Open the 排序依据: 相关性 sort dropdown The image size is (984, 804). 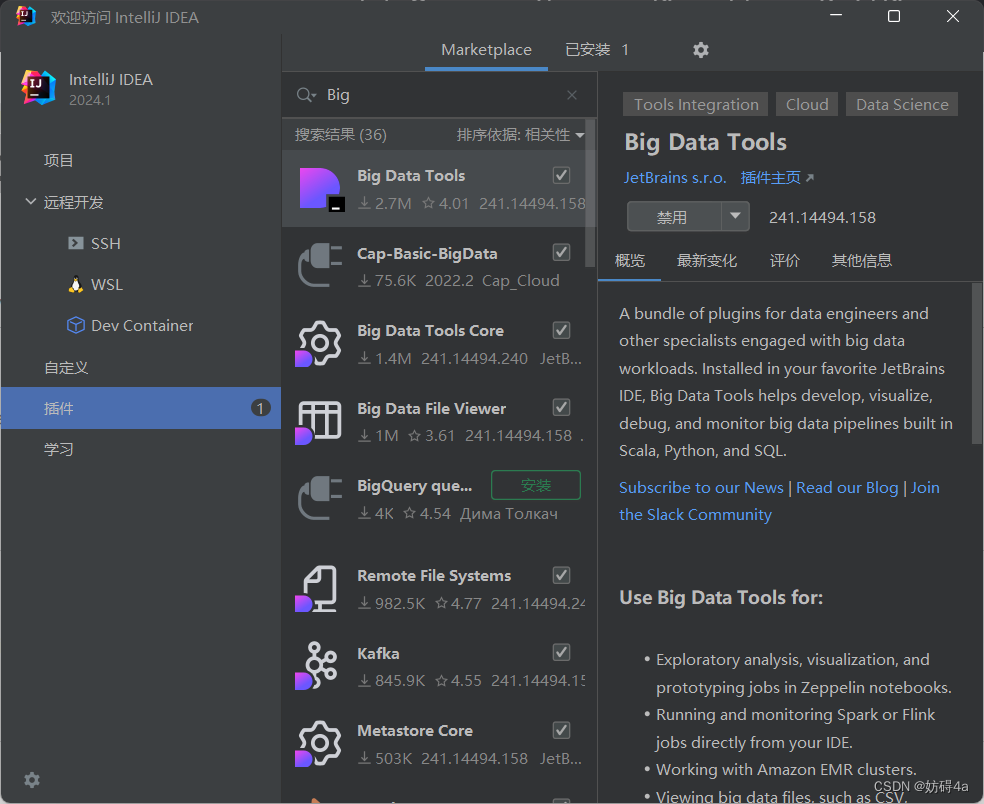pyautogui.click(x=520, y=135)
